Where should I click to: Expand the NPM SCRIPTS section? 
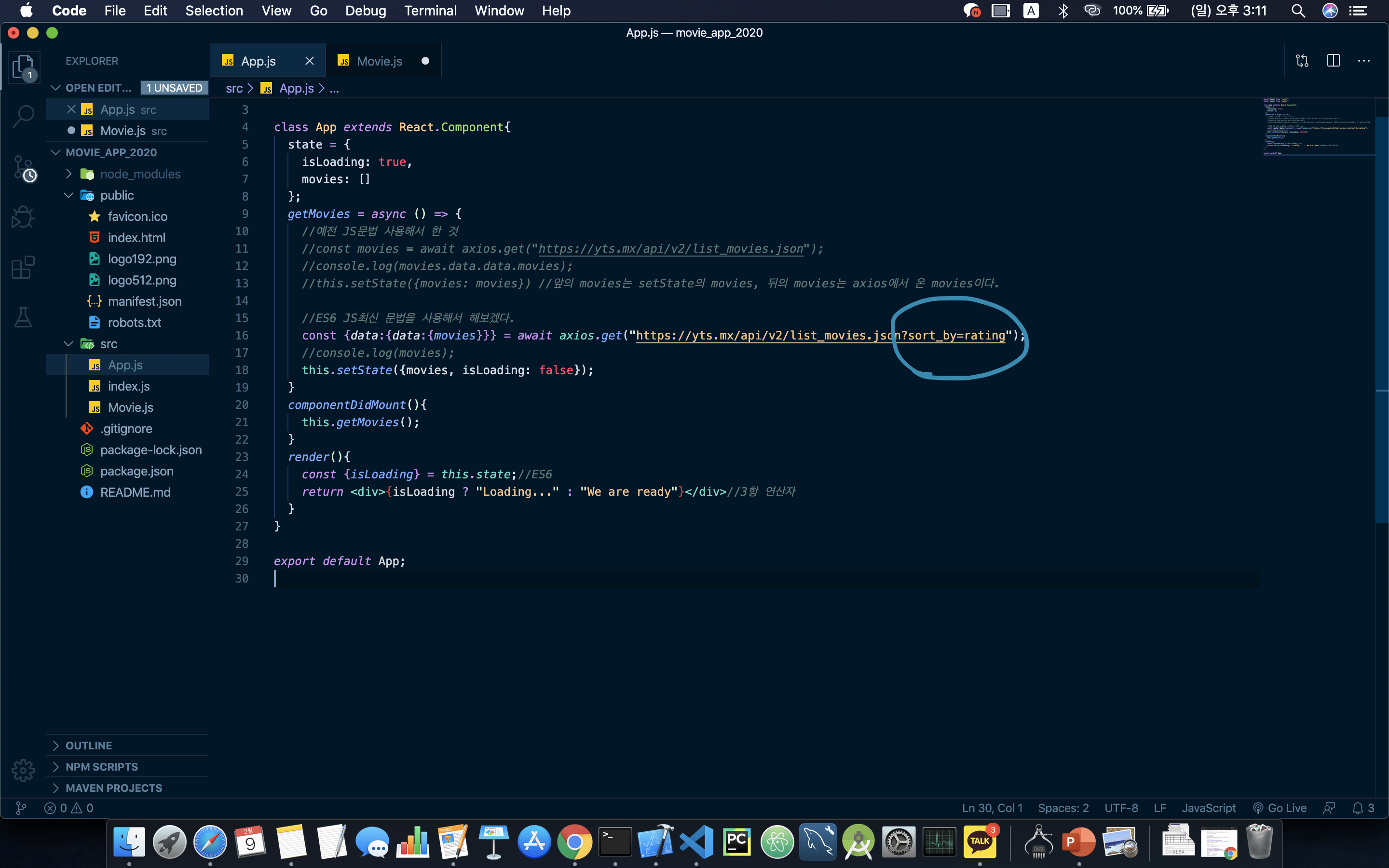coord(102,766)
